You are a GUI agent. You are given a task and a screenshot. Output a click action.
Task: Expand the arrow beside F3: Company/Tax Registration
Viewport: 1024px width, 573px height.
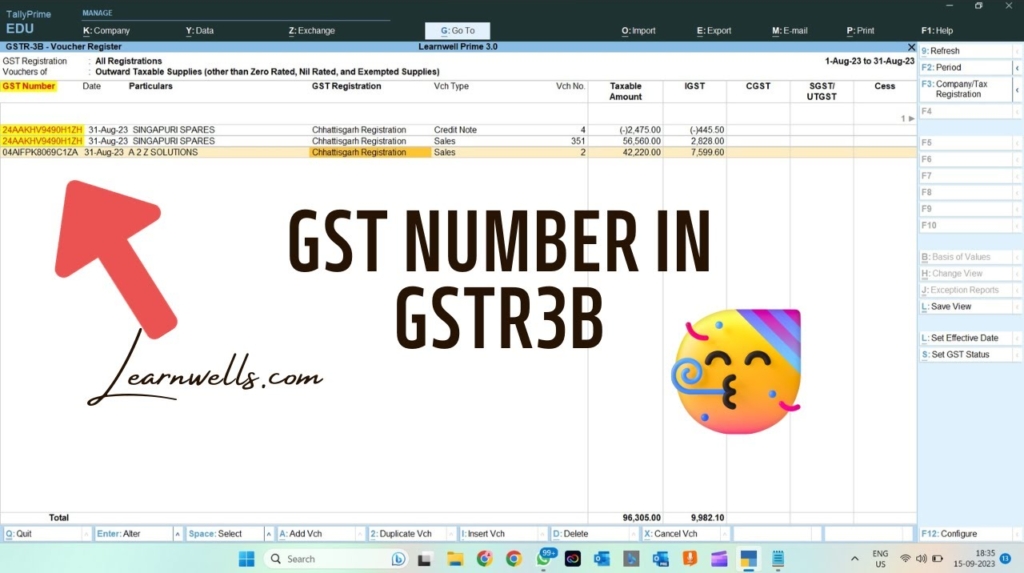1017,89
